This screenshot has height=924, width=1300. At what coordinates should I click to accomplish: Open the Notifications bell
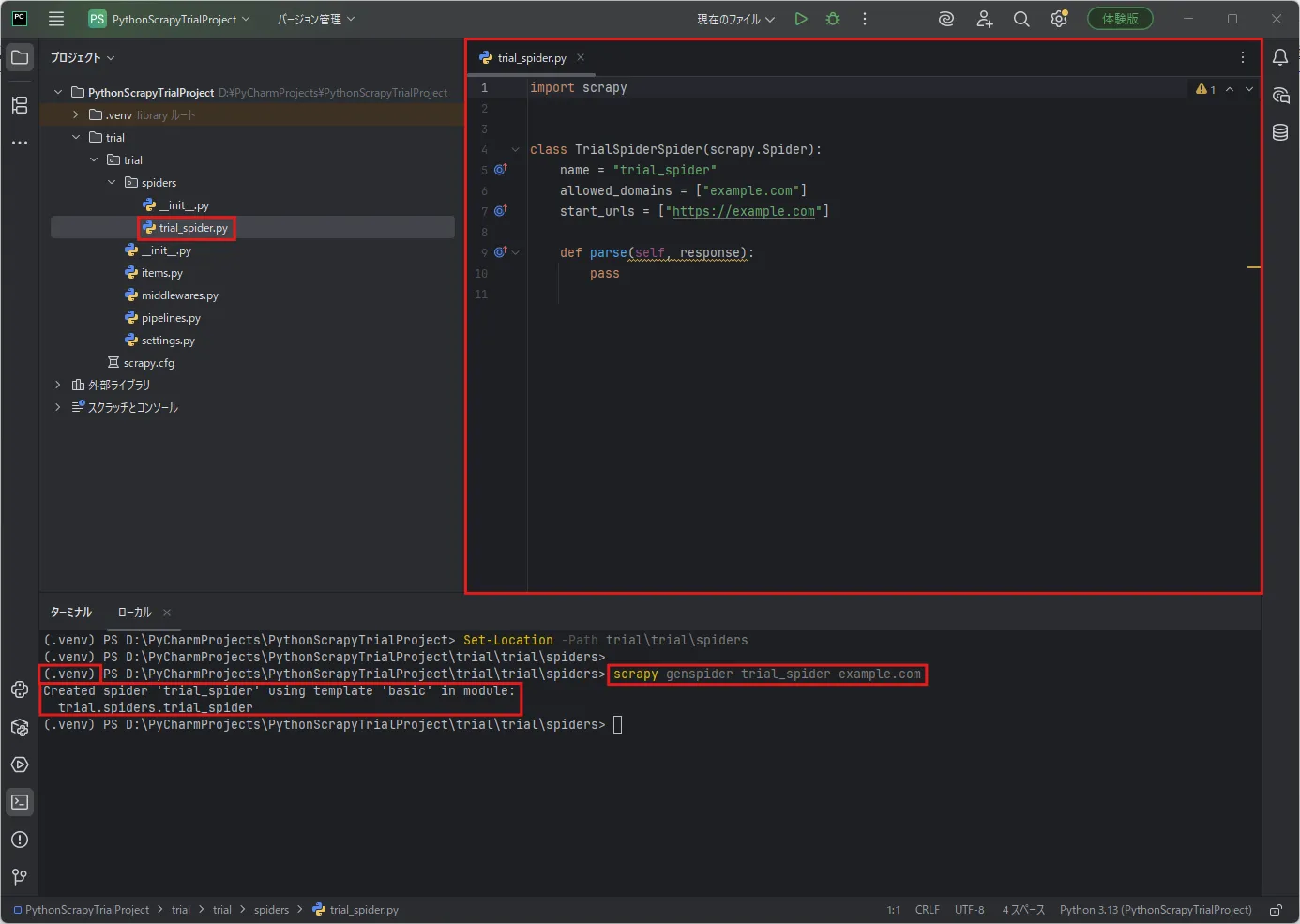click(1280, 58)
